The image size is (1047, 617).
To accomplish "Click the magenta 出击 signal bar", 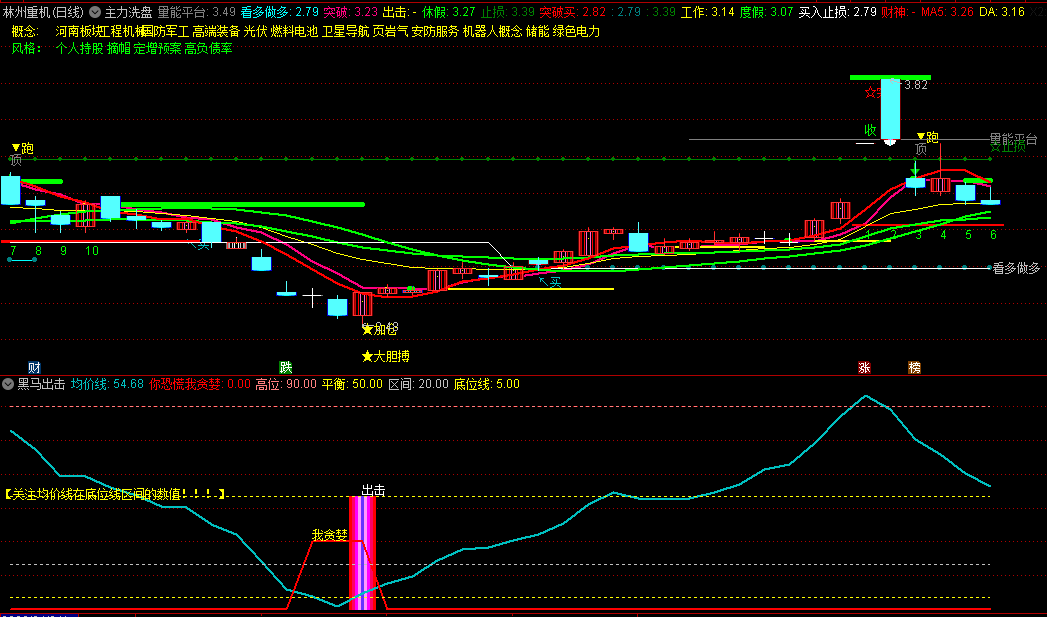I will pos(363,553).
